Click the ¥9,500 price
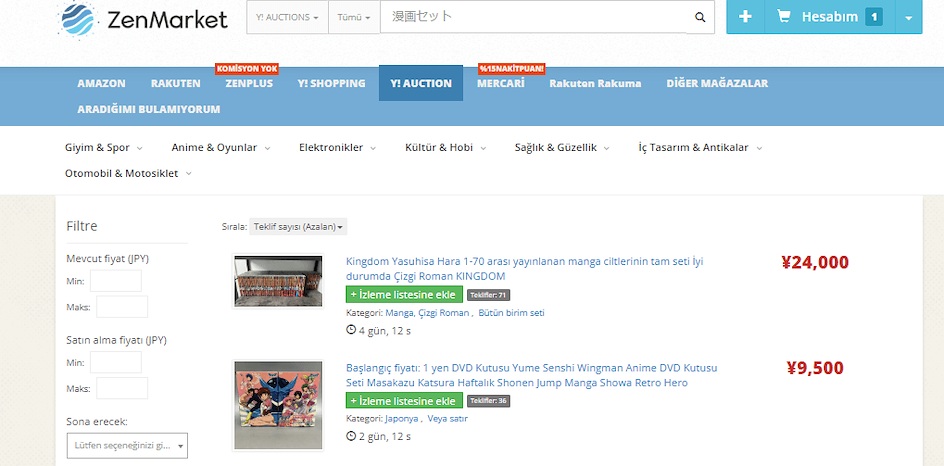The image size is (944, 466). (x=815, y=368)
